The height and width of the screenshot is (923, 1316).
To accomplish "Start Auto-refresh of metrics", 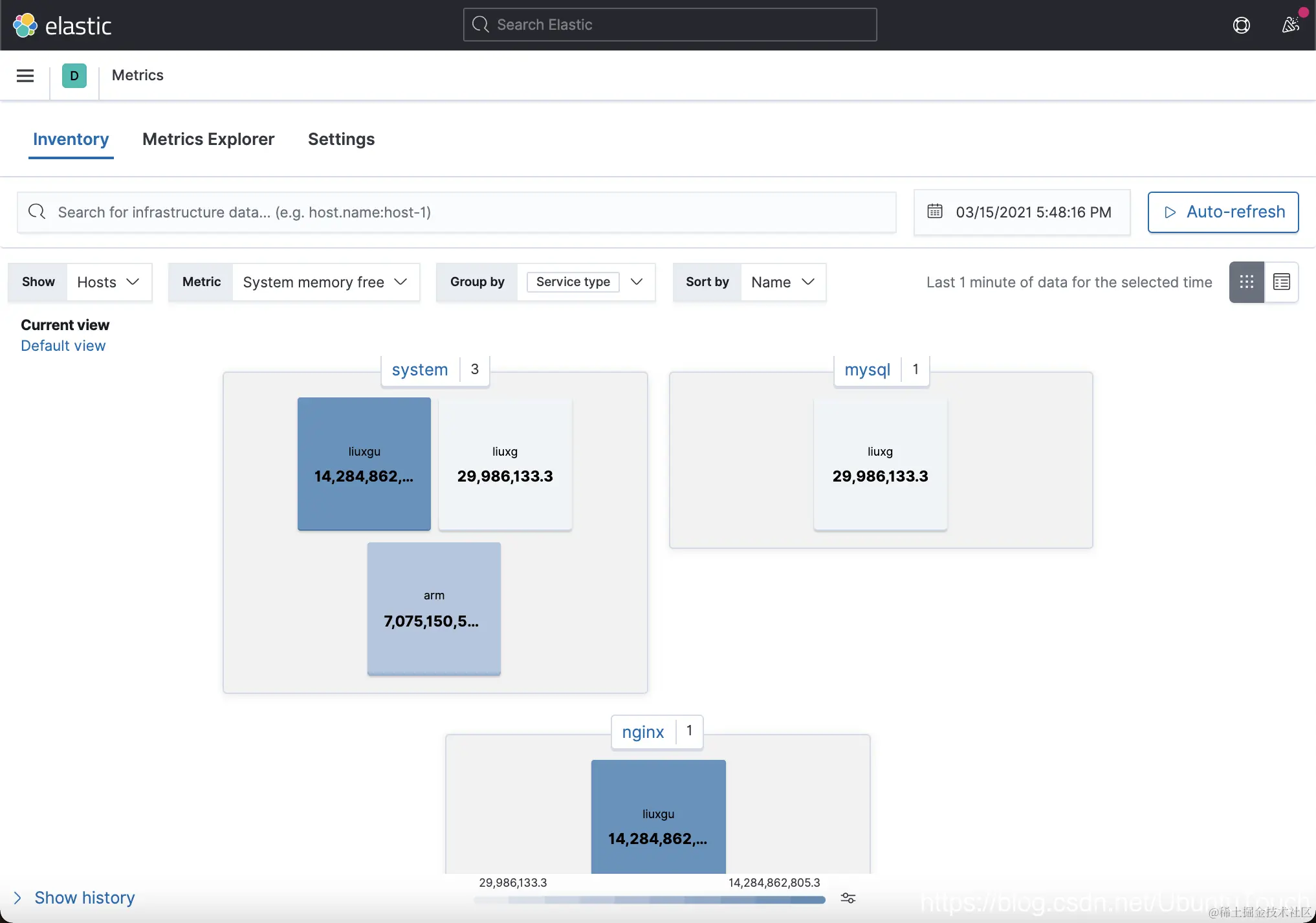I will tap(1223, 212).
